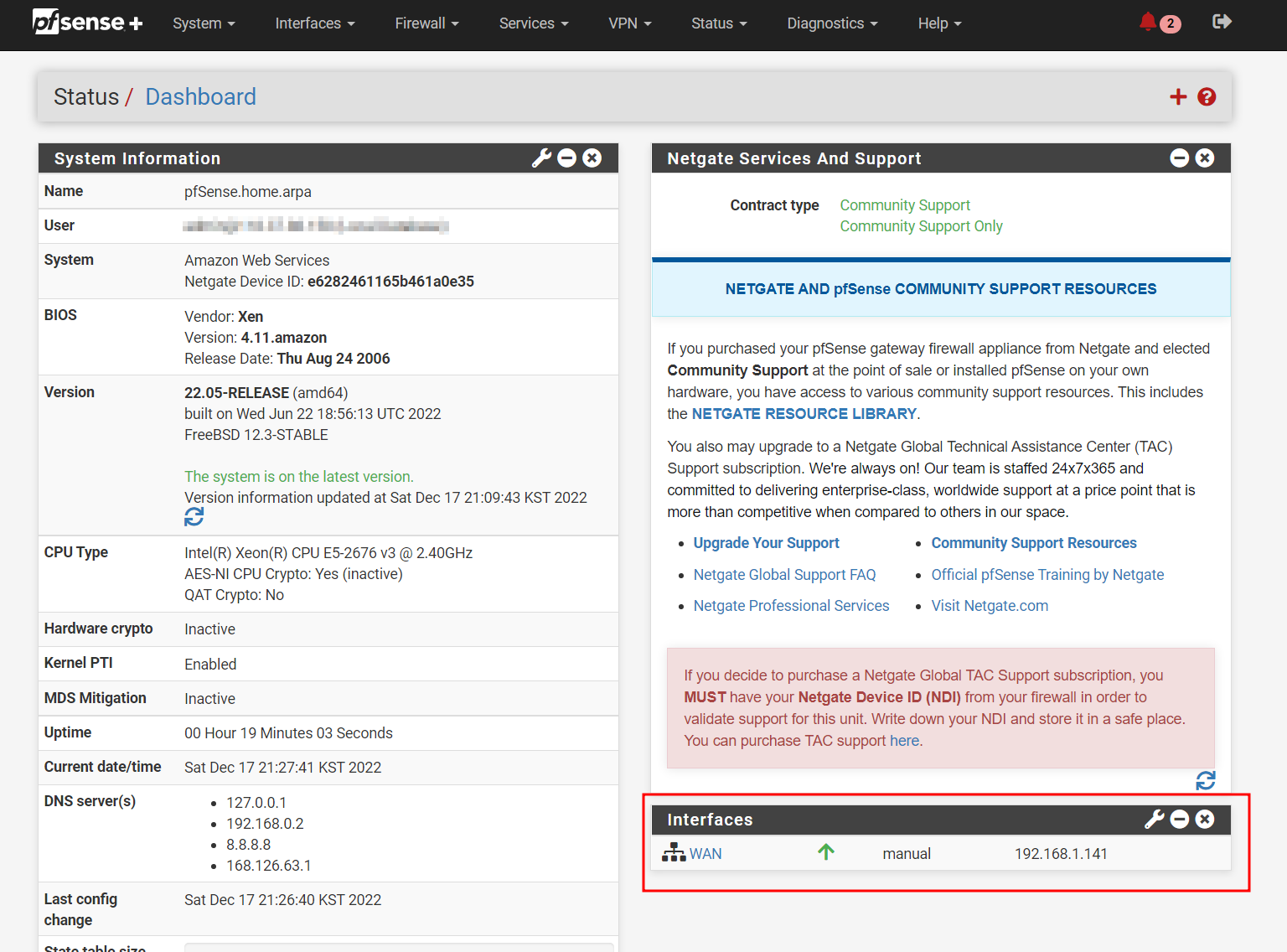Viewport: 1287px width, 952px height.
Task: Open the Interfaces dropdown menu
Action: point(315,23)
